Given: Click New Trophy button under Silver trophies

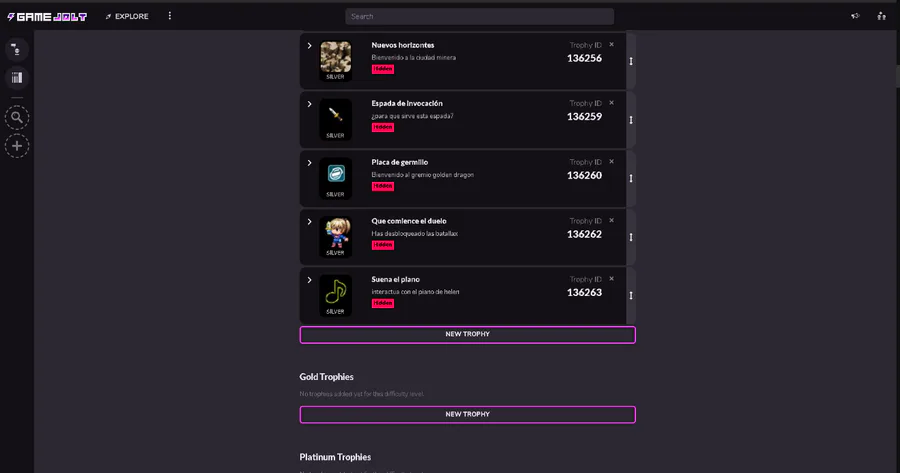Looking at the screenshot, I should pyautogui.click(x=467, y=334).
